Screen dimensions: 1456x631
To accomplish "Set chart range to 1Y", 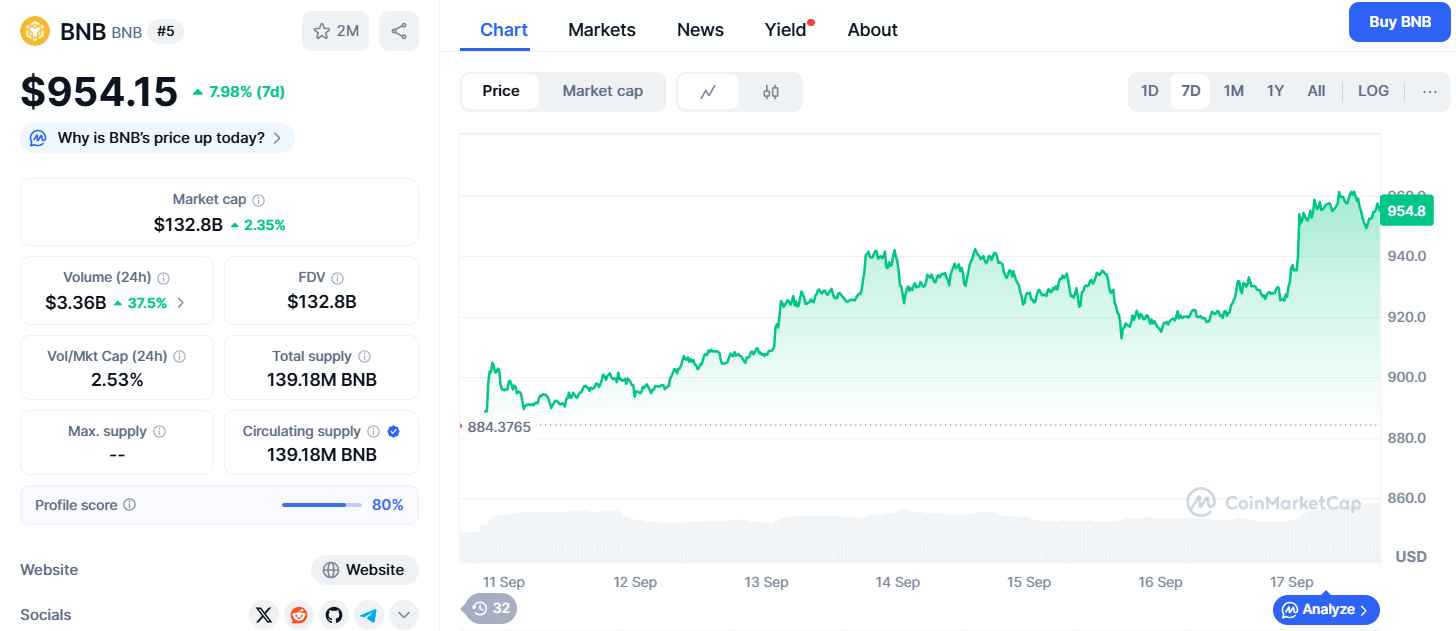I will 1275,91.
